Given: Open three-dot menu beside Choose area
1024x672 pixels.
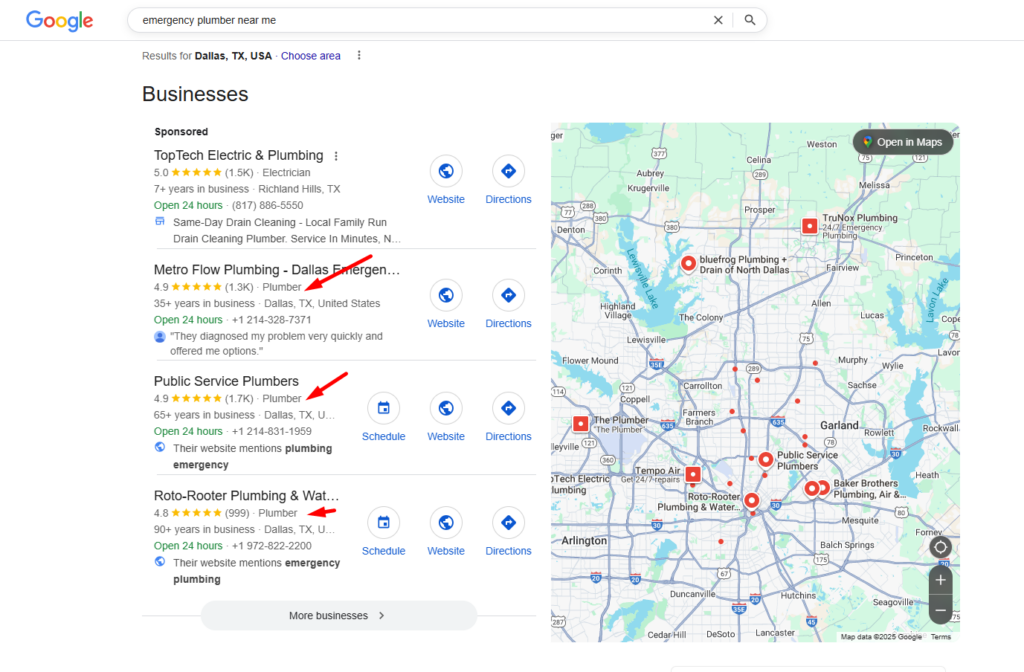Looking at the screenshot, I should click(x=359, y=56).
